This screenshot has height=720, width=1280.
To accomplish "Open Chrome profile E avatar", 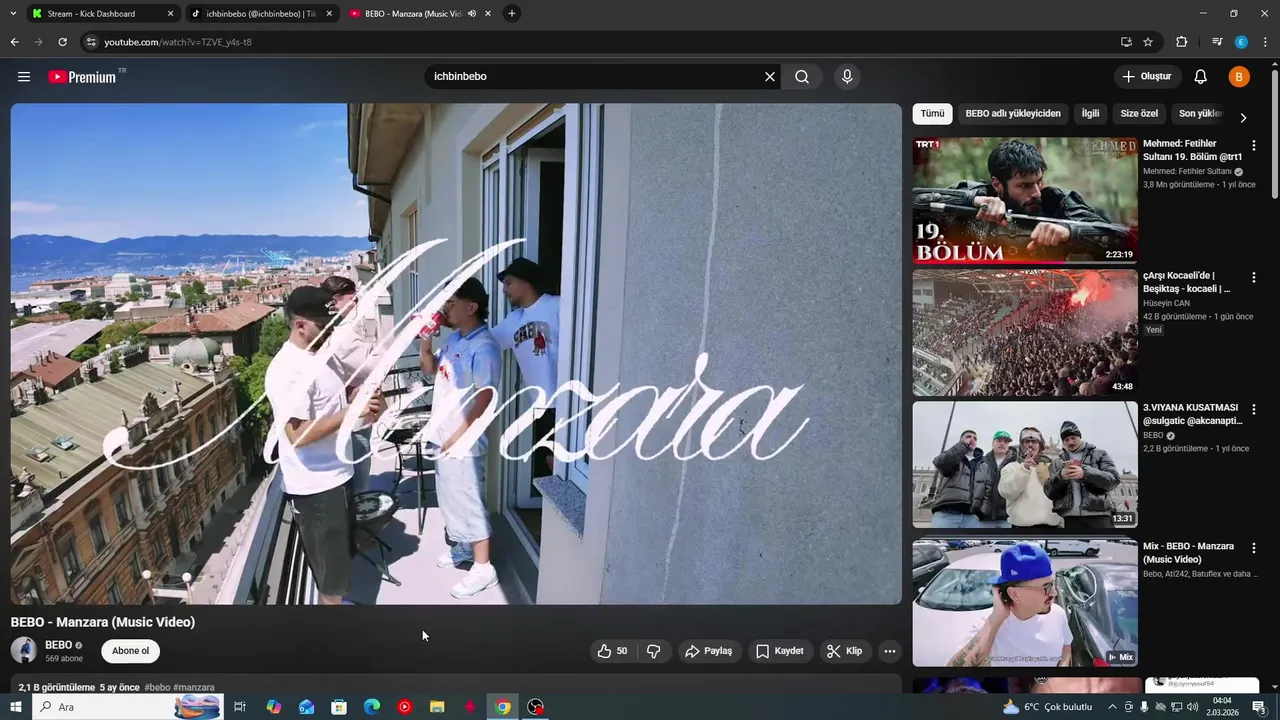I will tap(1241, 42).
